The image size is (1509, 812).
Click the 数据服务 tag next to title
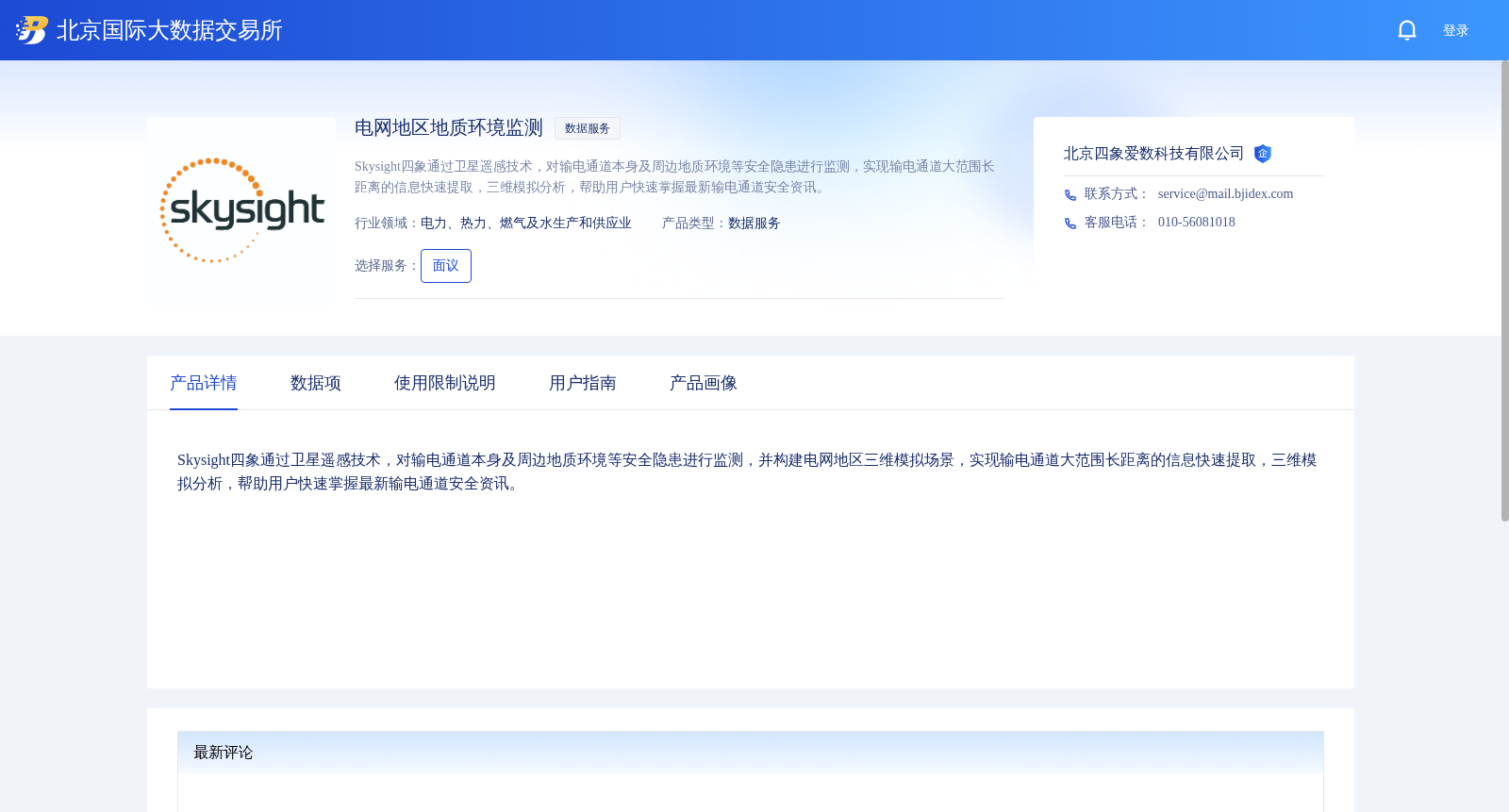click(x=588, y=128)
